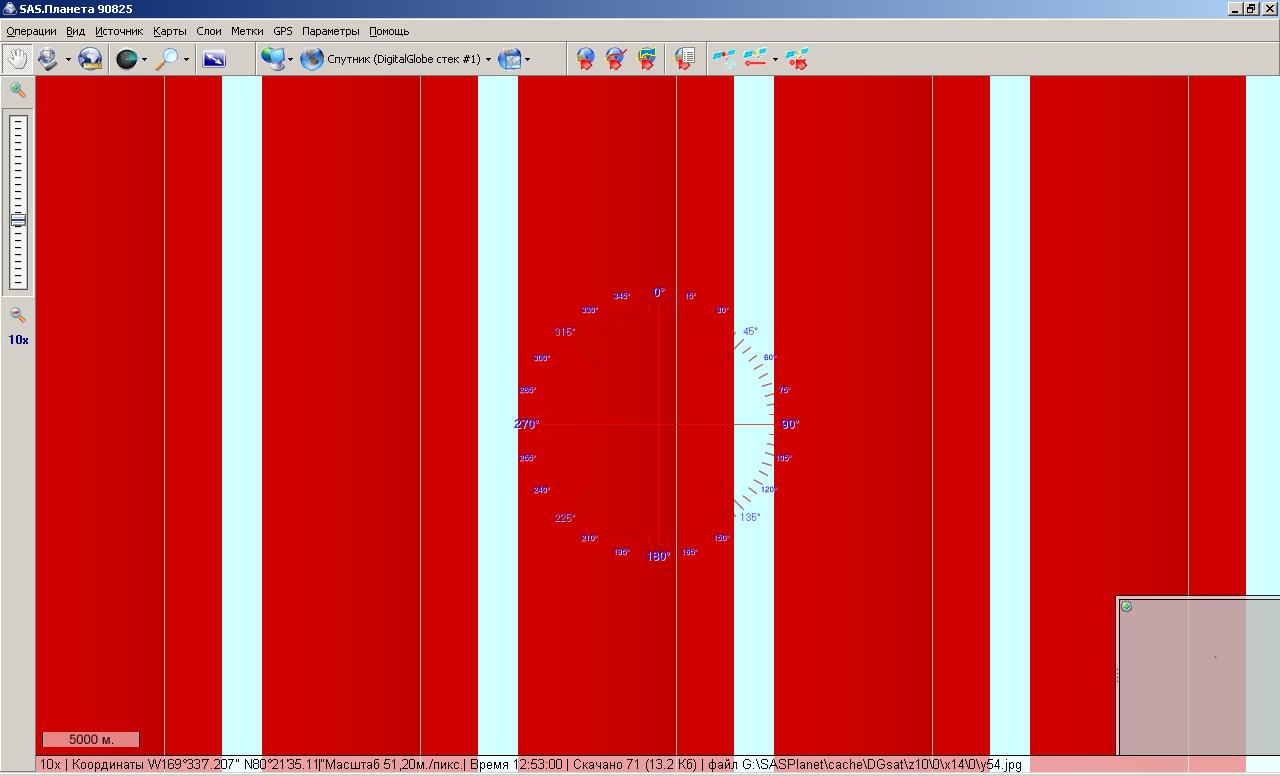Open the placemark manager list icon
The image size is (1280, 776).
click(x=684, y=59)
